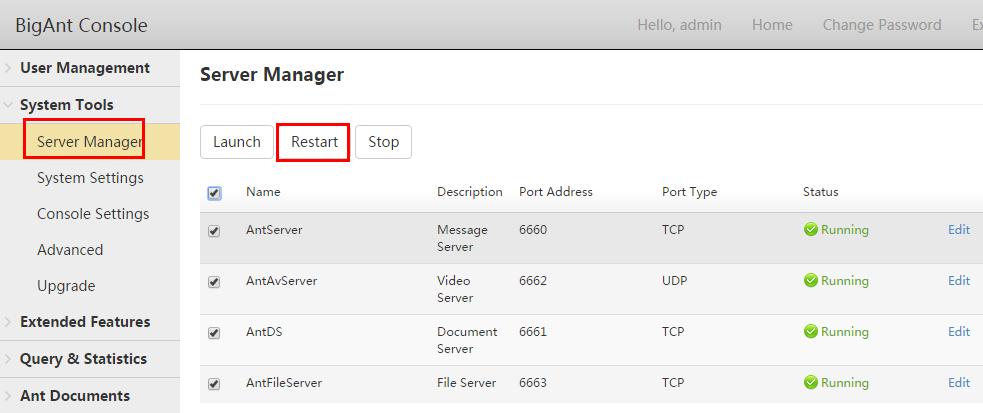Collapse the System Tools arrow
983x413 pixels.
coord(8,105)
